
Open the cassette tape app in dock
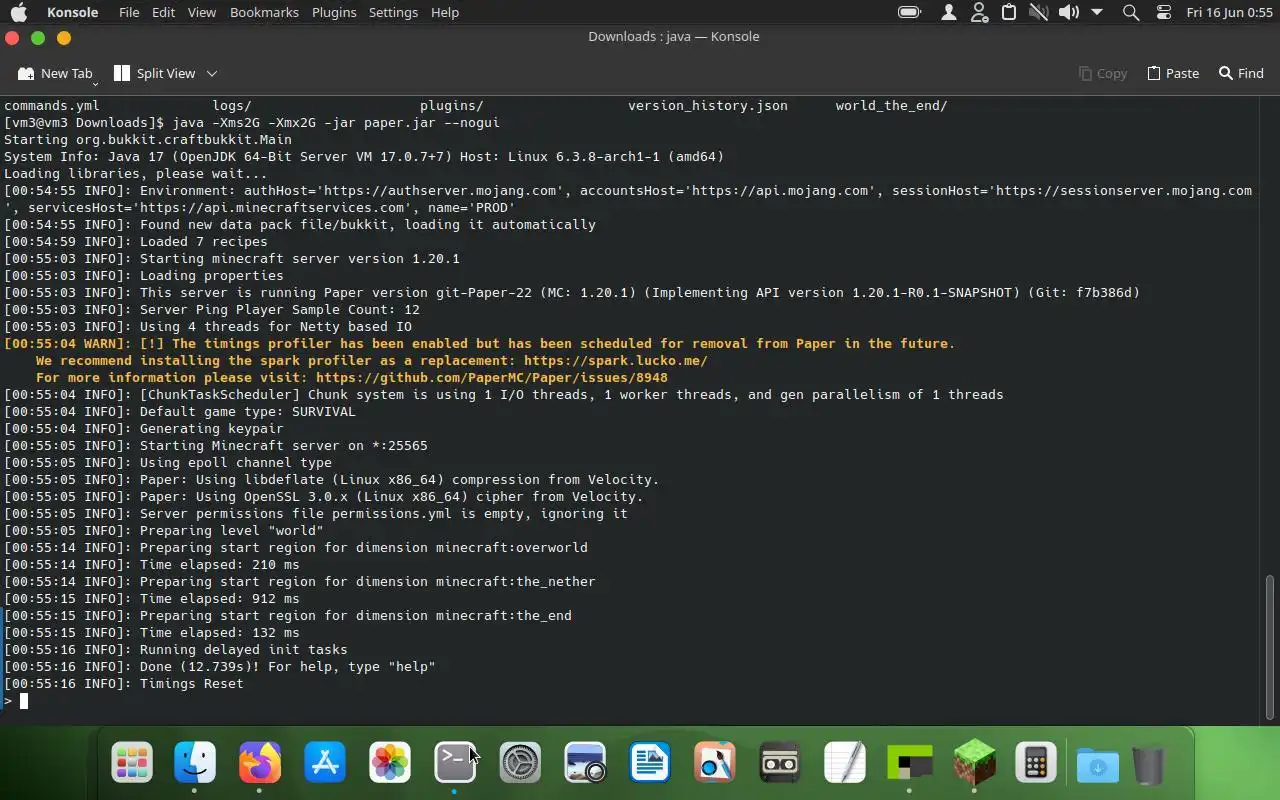point(780,763)
